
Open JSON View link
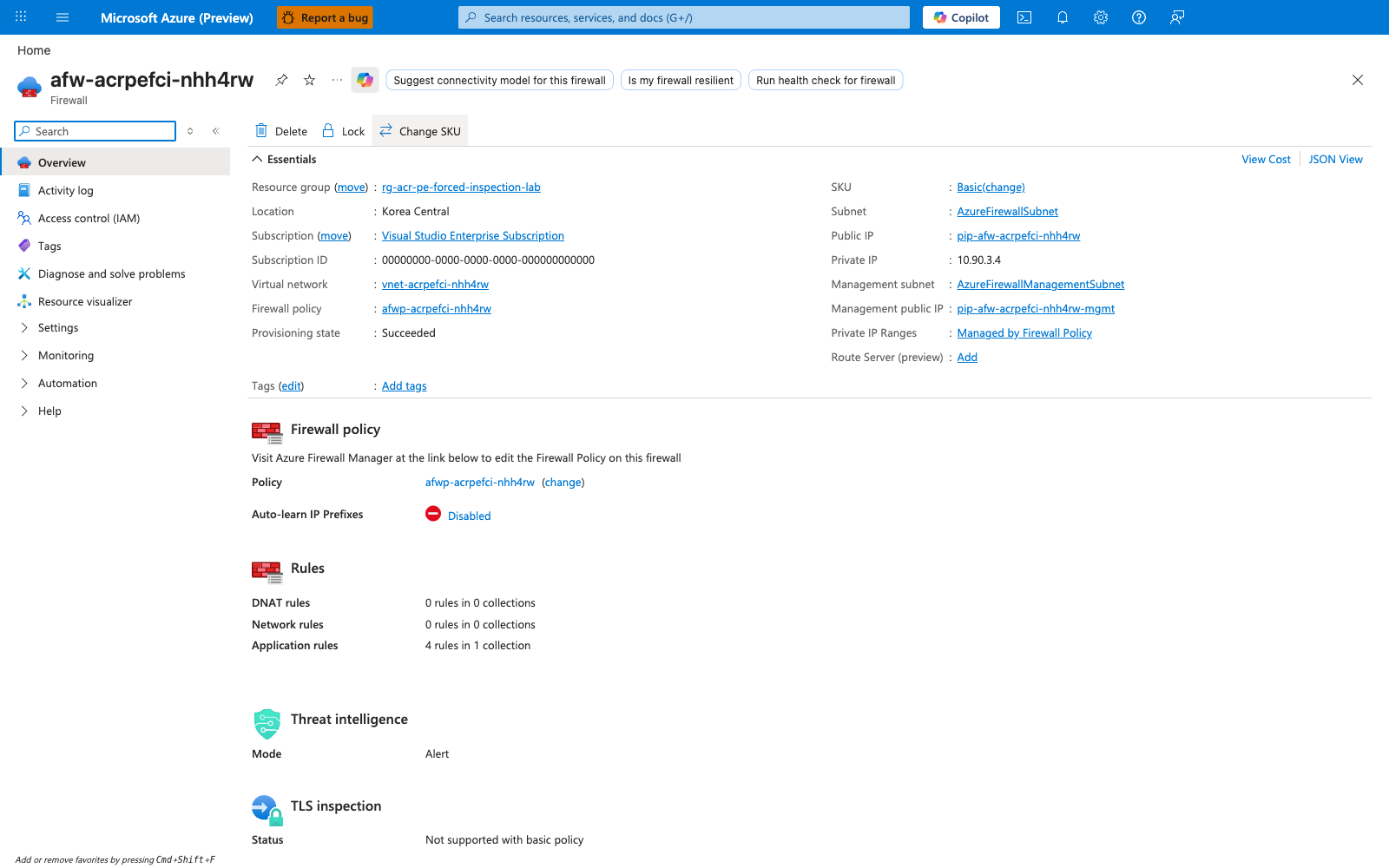pyautogui.click(x=1335, y=159)
